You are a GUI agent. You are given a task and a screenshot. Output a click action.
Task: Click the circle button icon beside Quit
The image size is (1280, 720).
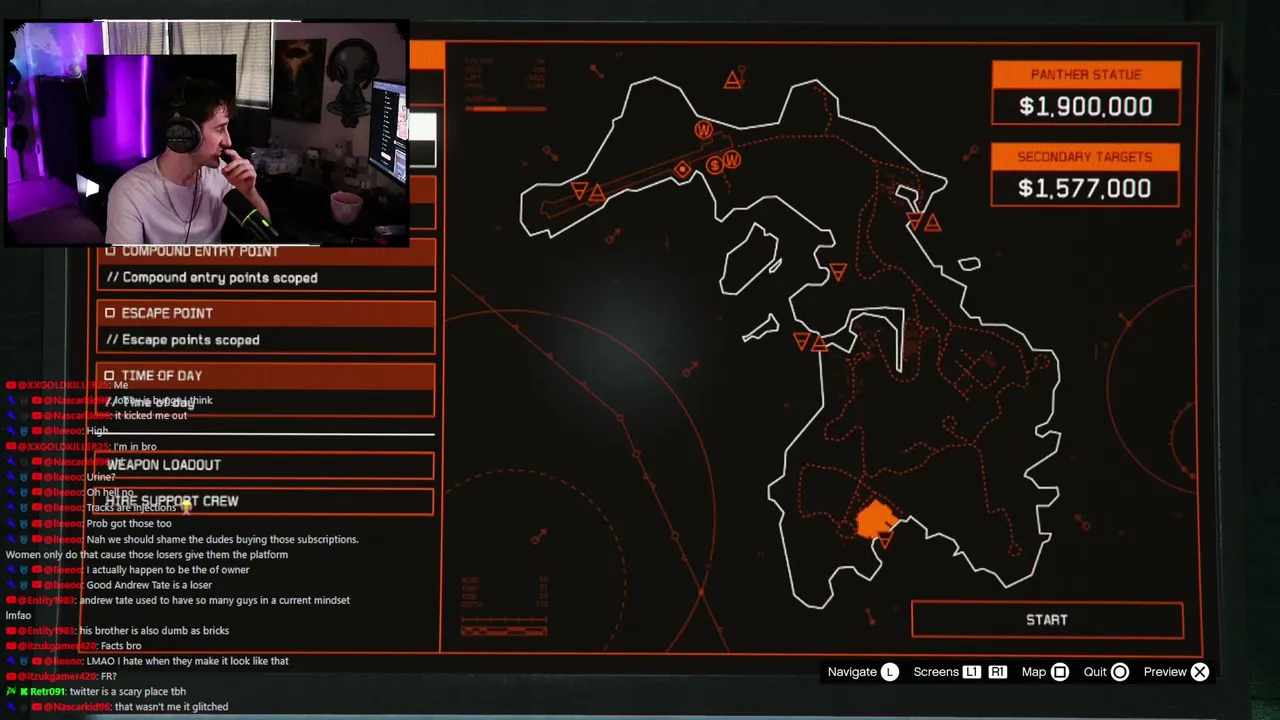[1120, 672]
